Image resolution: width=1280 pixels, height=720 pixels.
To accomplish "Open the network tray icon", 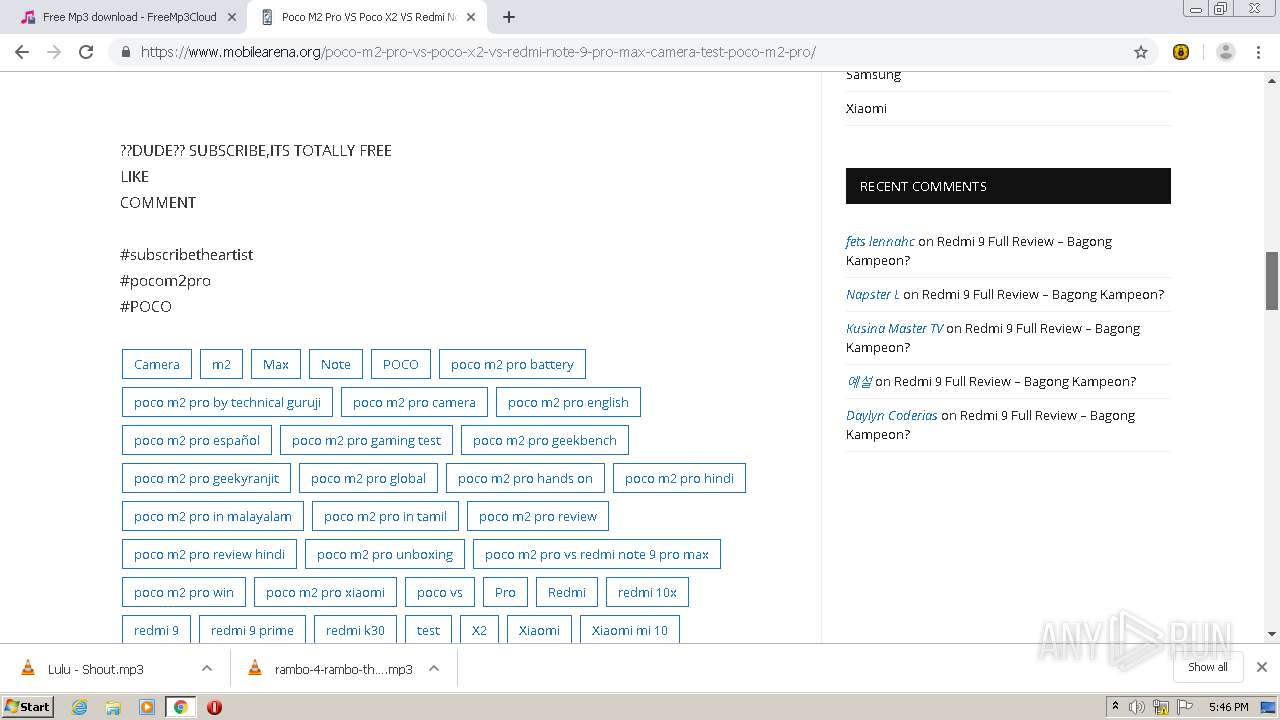I will tap(1161, 706).
